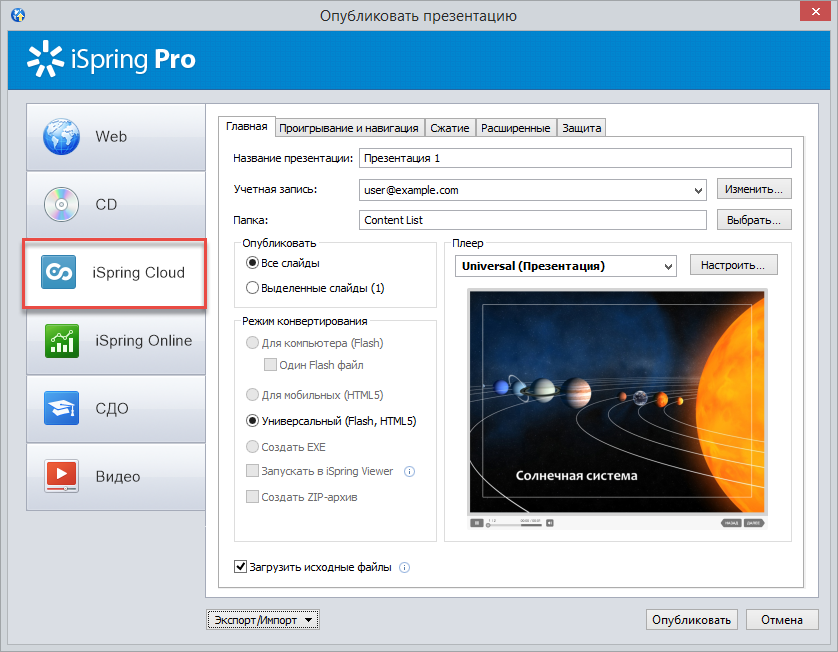This screenshot has height=652, width=838.
Task: Click the player preview seek slider
Action: (514, 525)
